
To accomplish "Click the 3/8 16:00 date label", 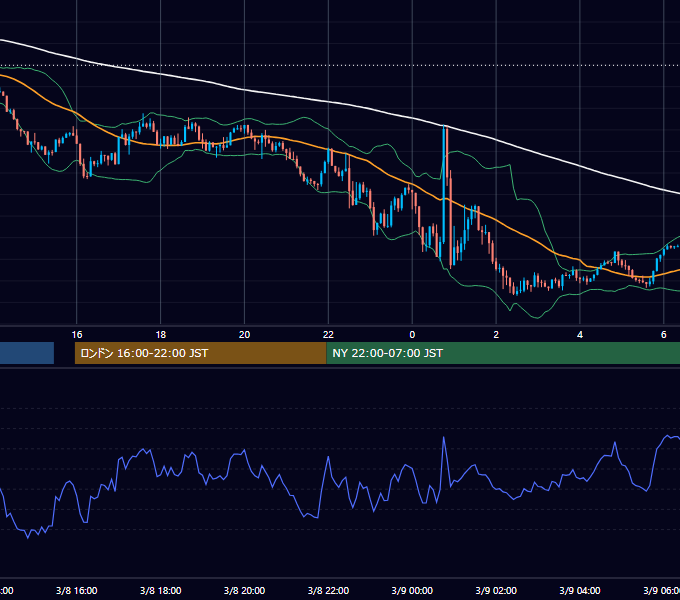I will pyautogui.click(x=77, y=590).
